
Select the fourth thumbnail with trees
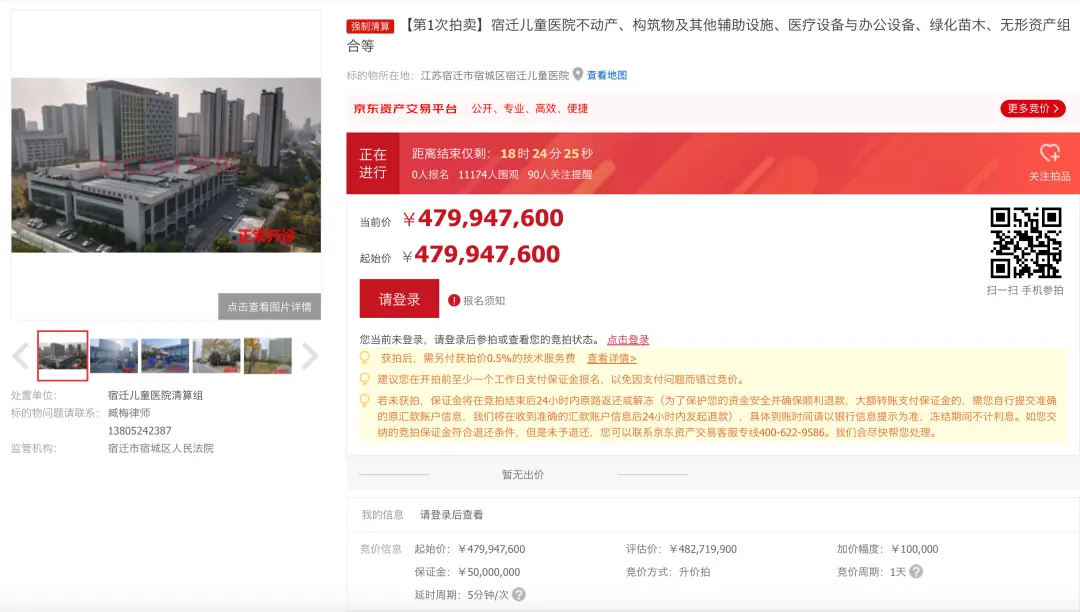(216, 356)
